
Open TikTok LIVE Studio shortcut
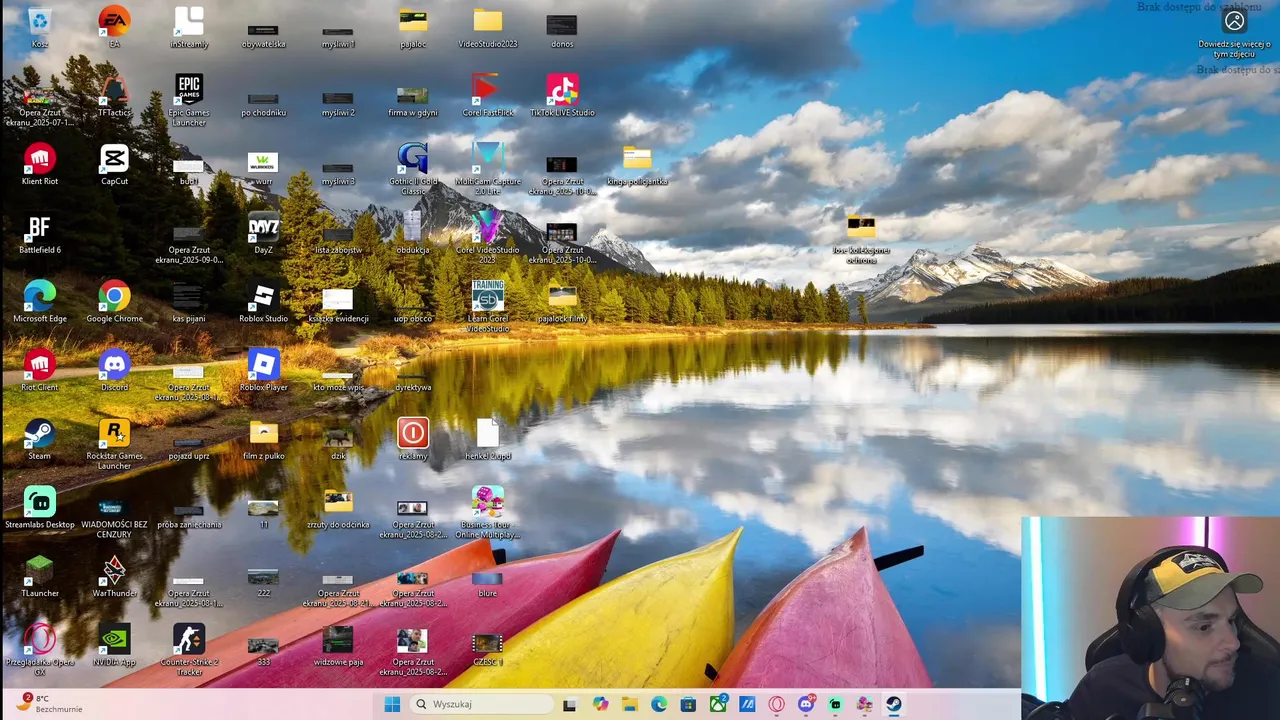click(562, 96)
